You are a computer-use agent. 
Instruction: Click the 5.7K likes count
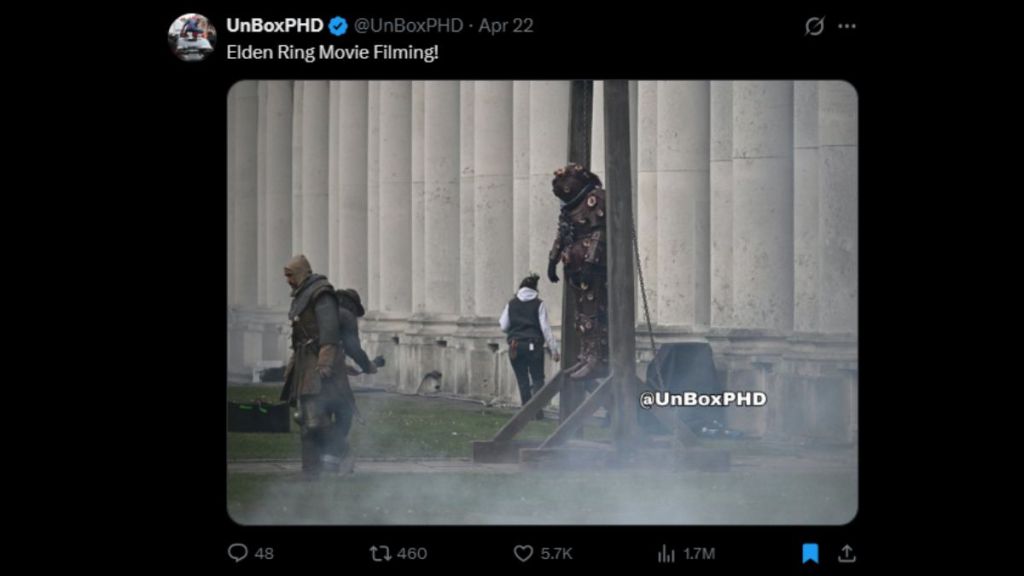(556, 554)
